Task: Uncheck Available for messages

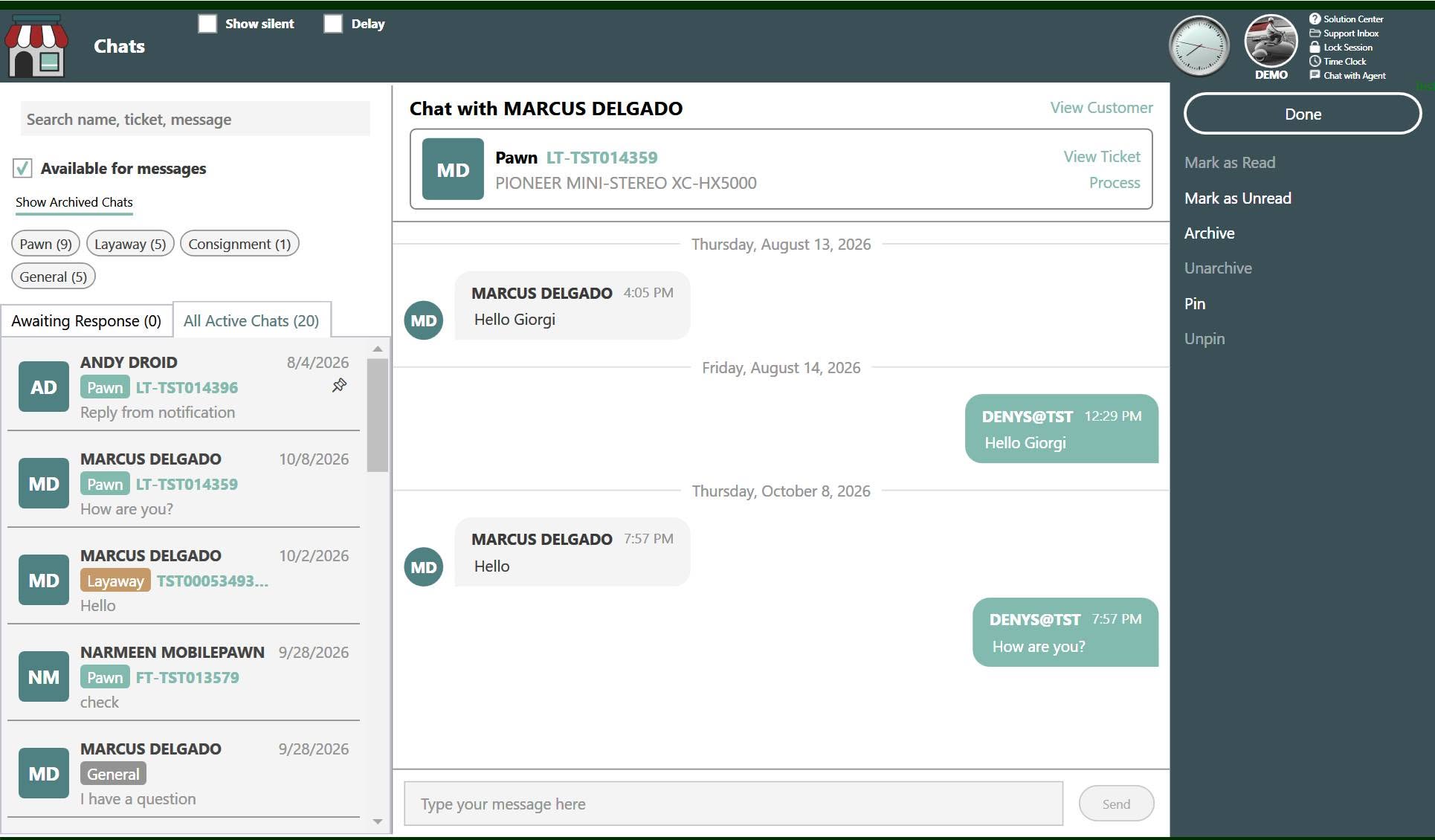Action: click(x=22, y=169)
